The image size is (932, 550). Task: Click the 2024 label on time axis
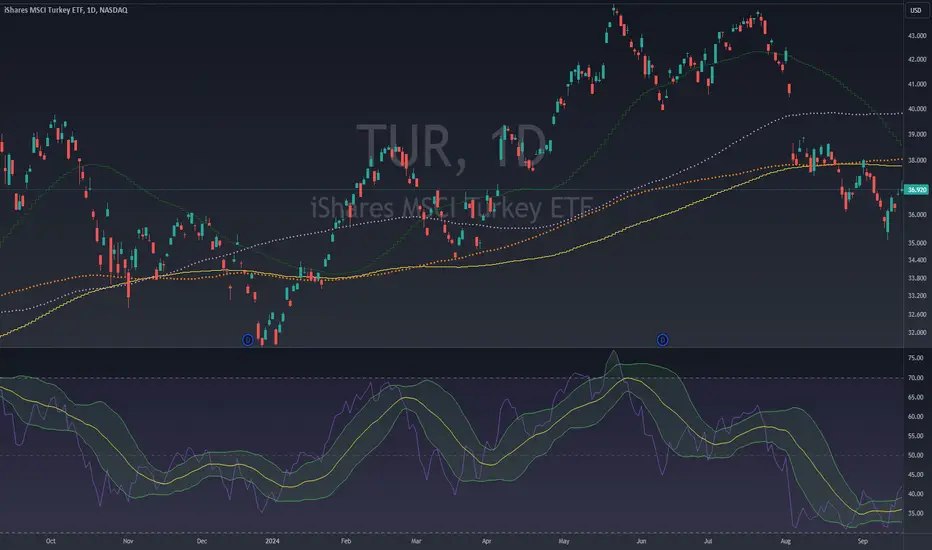(272, 541)
